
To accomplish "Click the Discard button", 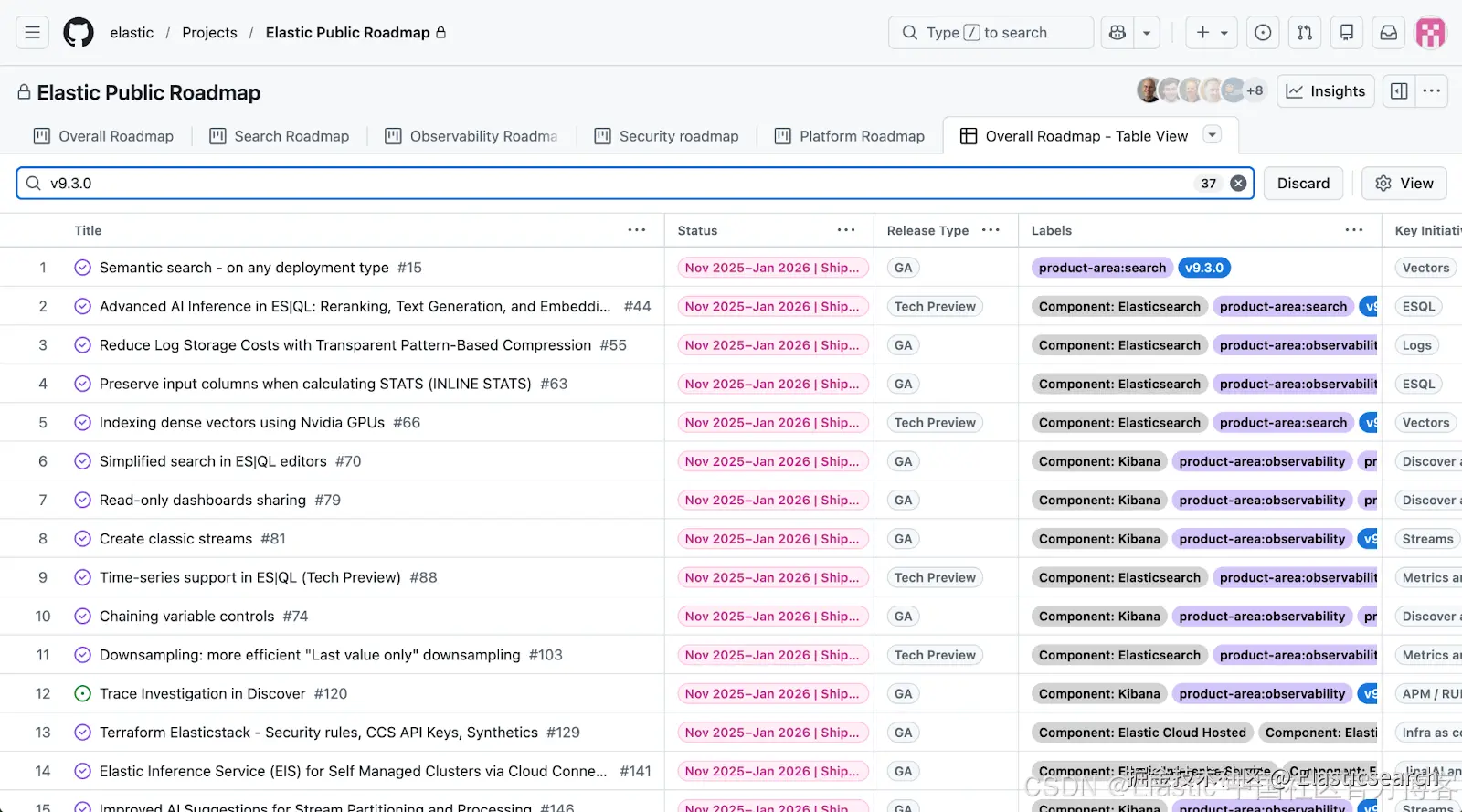I will tap(1303, 184).
